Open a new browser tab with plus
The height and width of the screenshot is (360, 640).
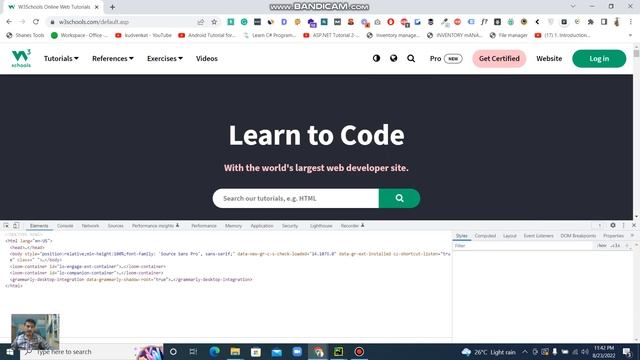point(112,7)
